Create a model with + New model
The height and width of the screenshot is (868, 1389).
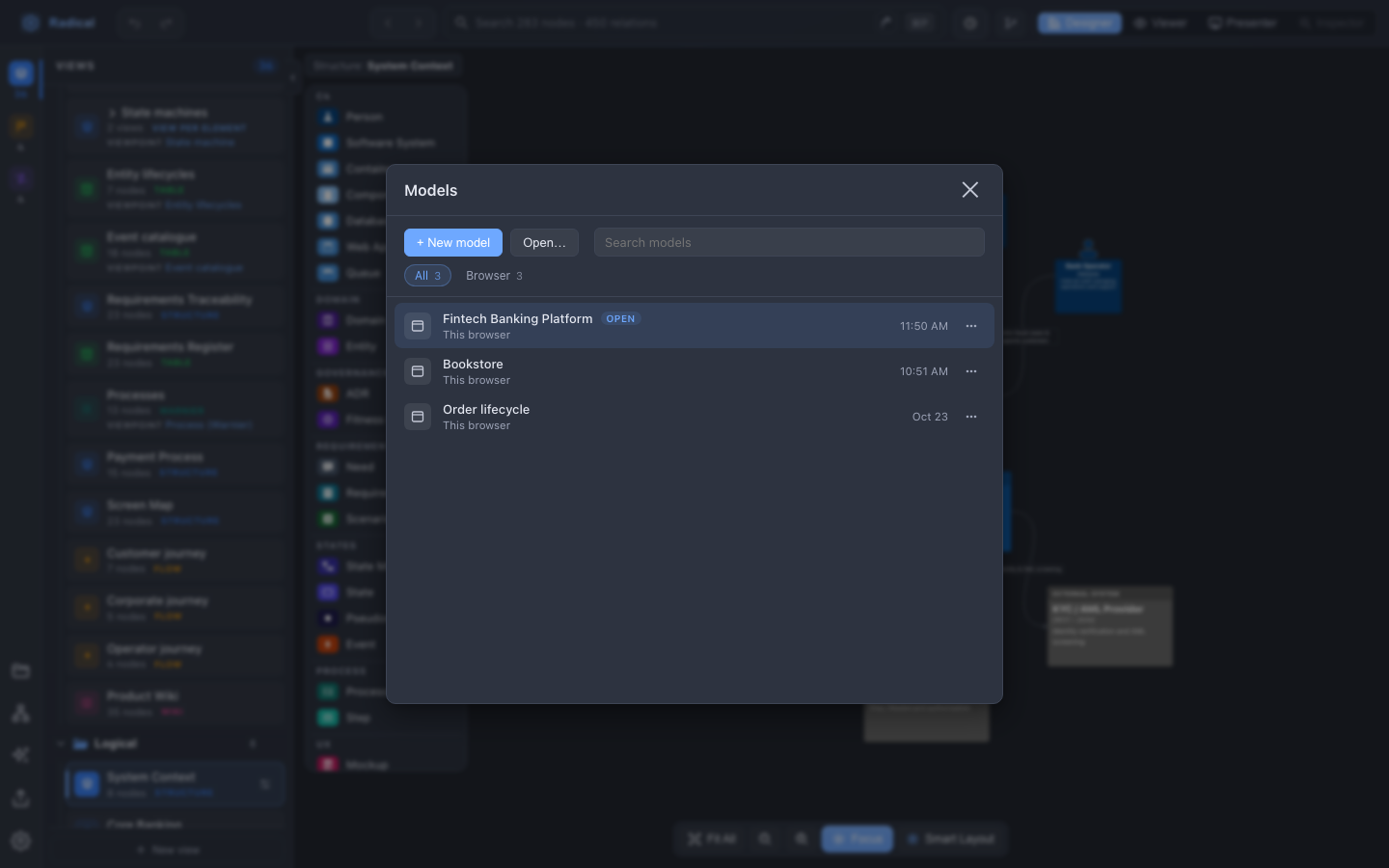pos(453,242)
